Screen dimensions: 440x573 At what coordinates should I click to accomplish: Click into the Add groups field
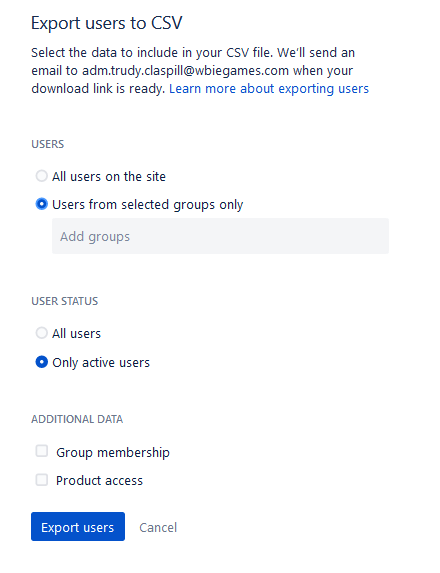220,236
